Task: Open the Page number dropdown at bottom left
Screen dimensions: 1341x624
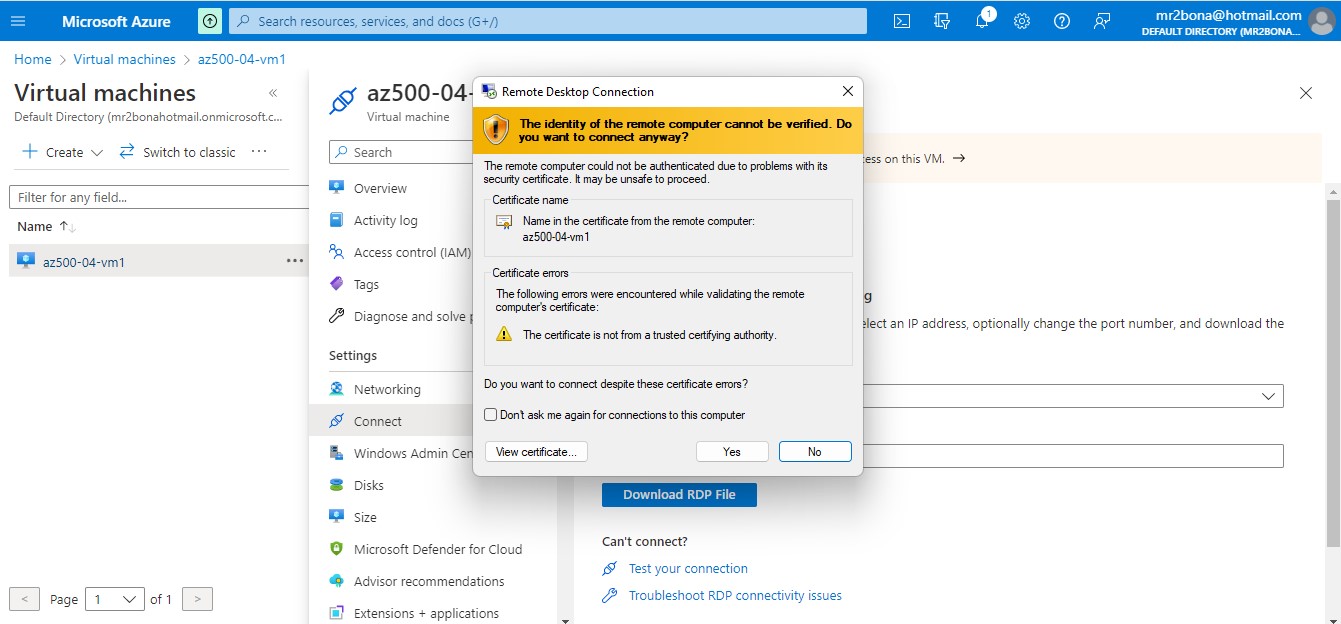Action: point(114,598)
